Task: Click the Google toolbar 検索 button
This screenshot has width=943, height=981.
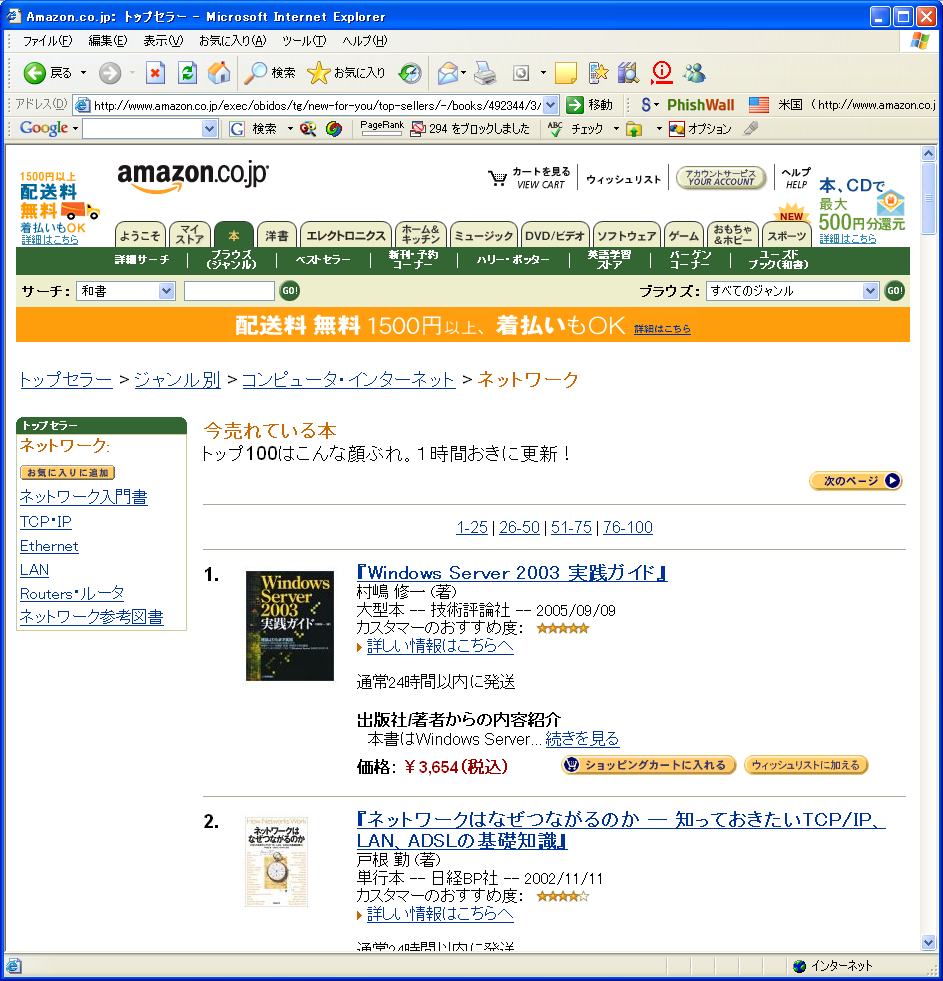Action: 254,129
